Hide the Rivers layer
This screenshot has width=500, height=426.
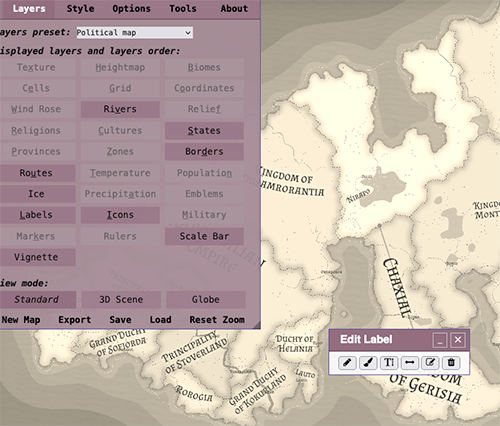(120, 109)
